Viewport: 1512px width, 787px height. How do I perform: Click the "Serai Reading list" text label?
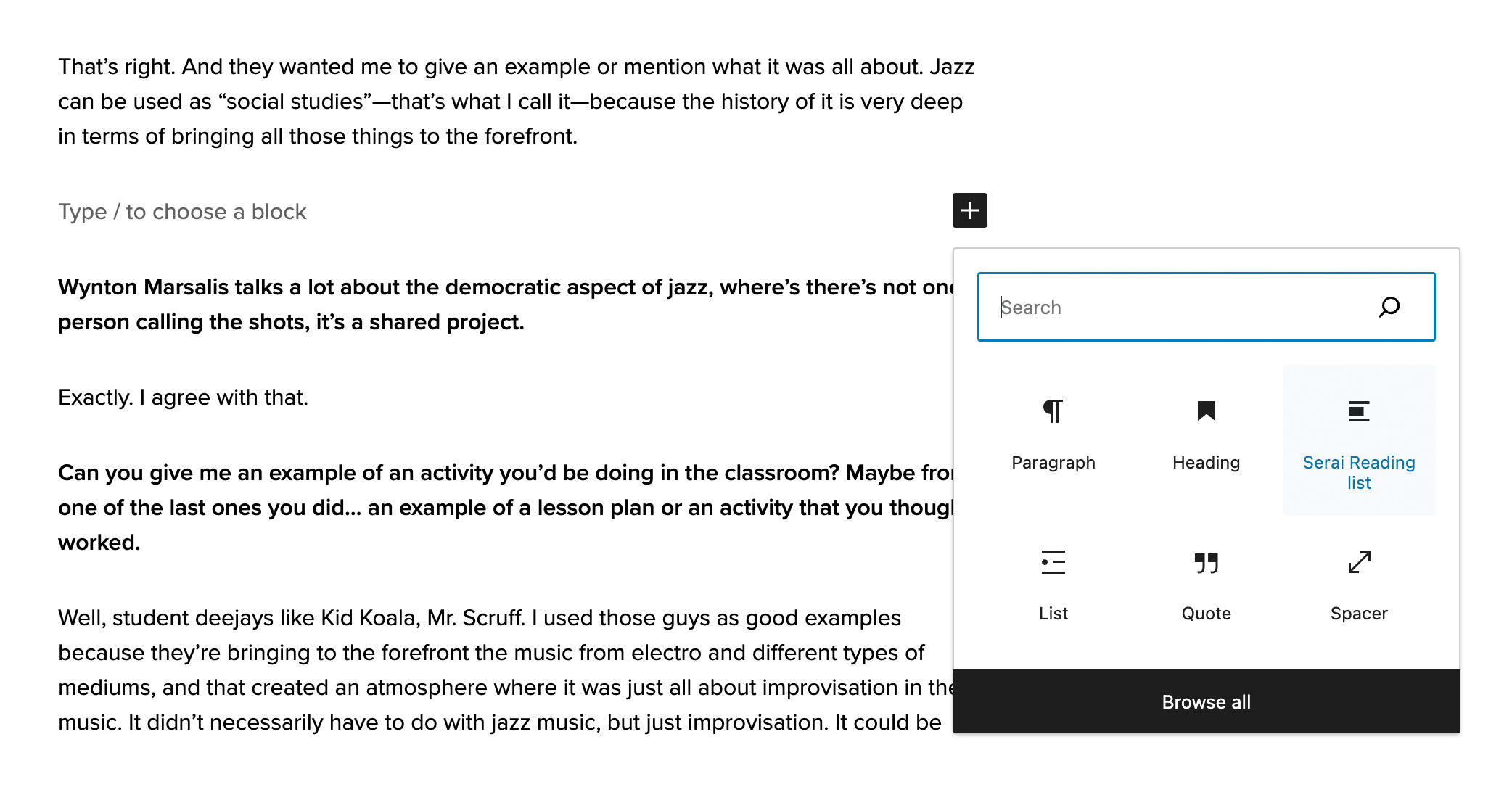(x=1358, y=472)
